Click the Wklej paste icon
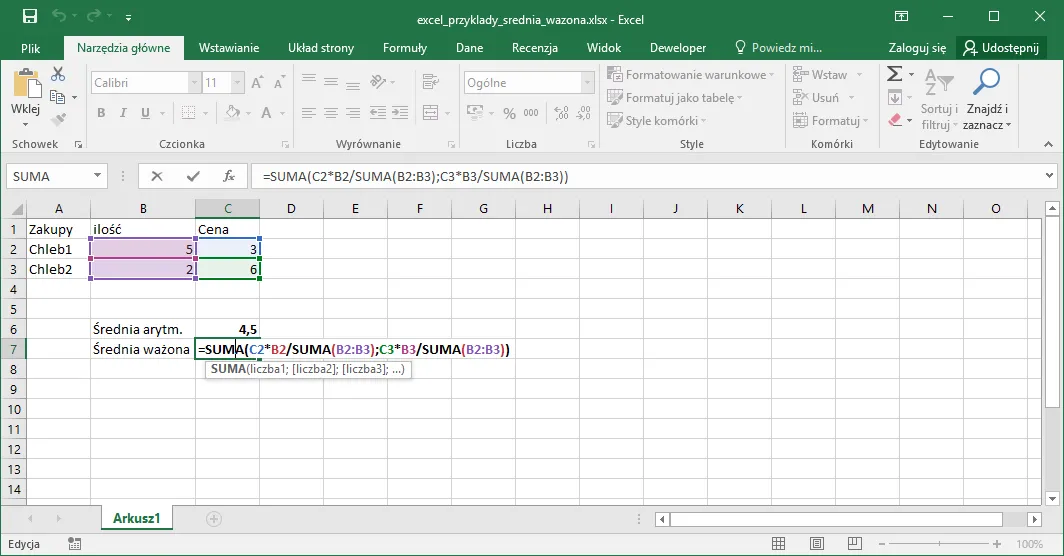The height and width of the screenshot is (556, 1064). (x=26, y=84)
